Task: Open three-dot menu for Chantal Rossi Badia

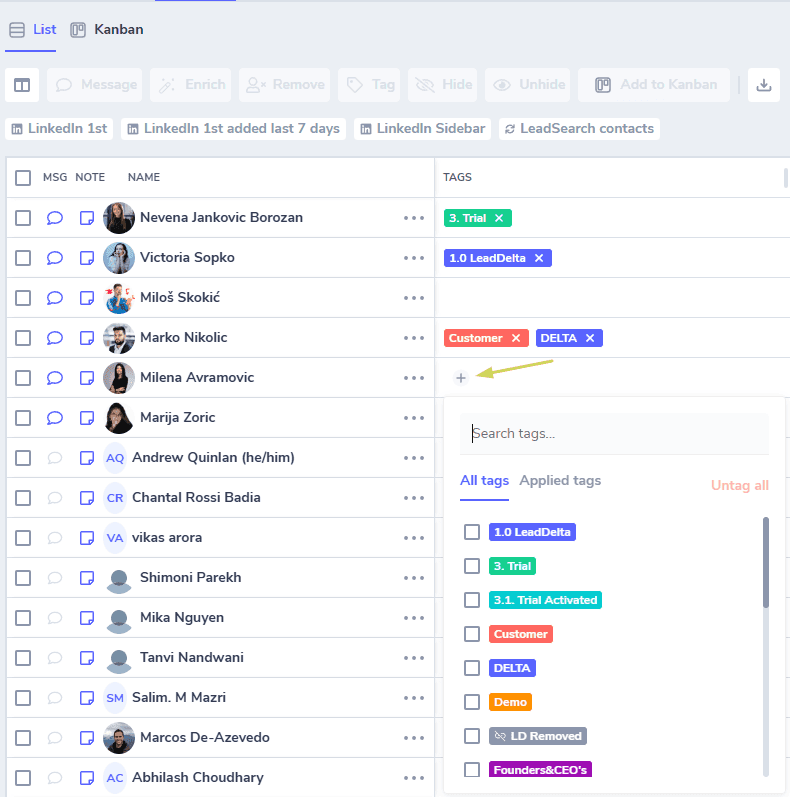Action: (x=414, y=498)
